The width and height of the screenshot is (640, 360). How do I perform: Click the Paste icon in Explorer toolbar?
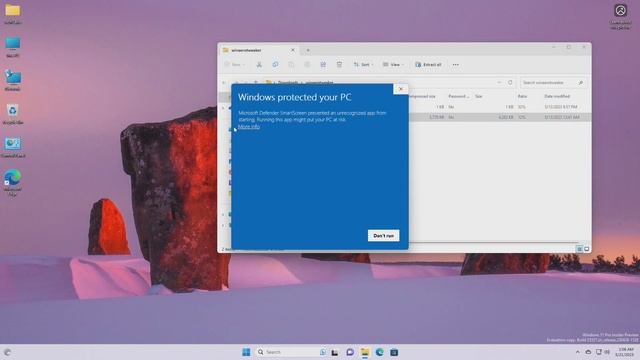point(291,64)
